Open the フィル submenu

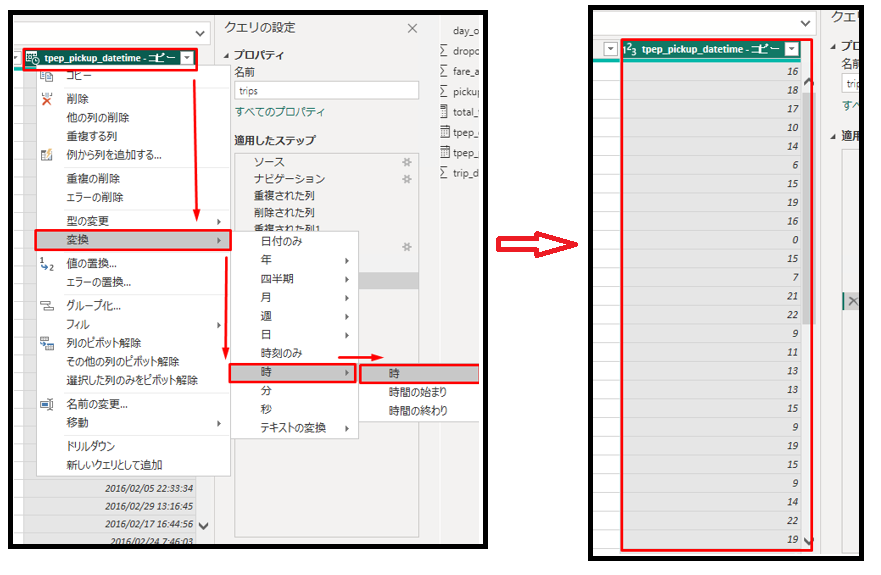click(x=133, y=324)
